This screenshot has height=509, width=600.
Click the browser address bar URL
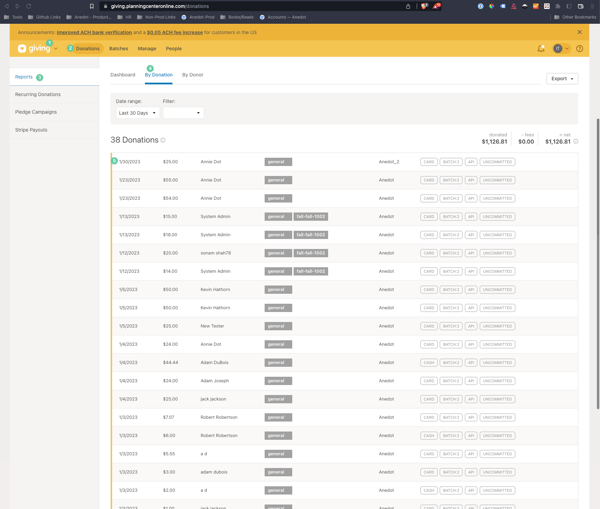click(x=160, y=6)
